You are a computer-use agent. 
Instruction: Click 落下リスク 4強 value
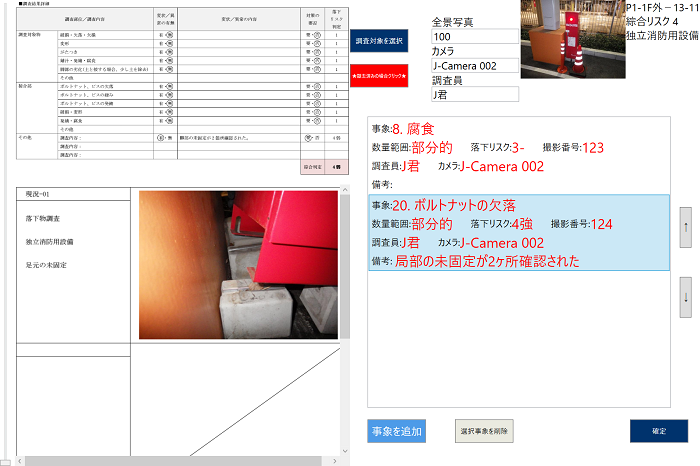click(x=522, y=224)
